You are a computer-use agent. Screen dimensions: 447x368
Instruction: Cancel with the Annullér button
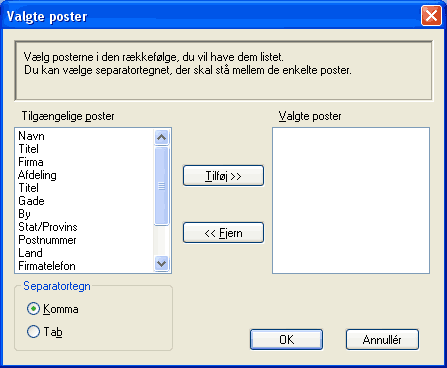[x=382, y=340]
